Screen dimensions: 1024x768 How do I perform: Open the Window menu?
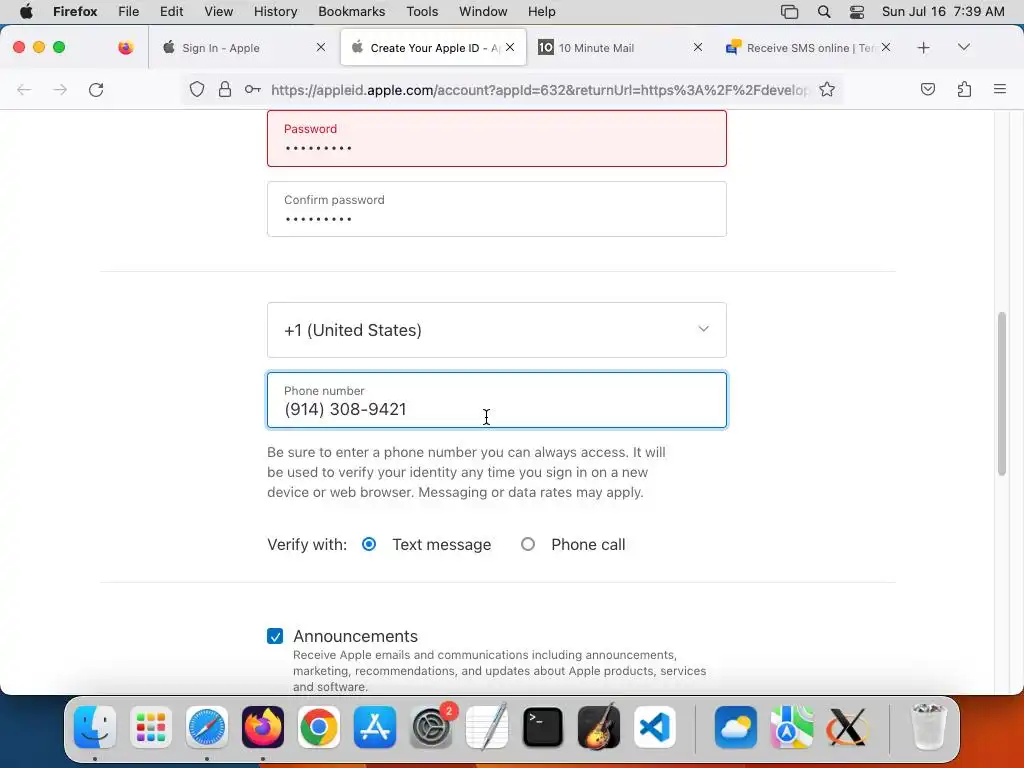(483, 12)
